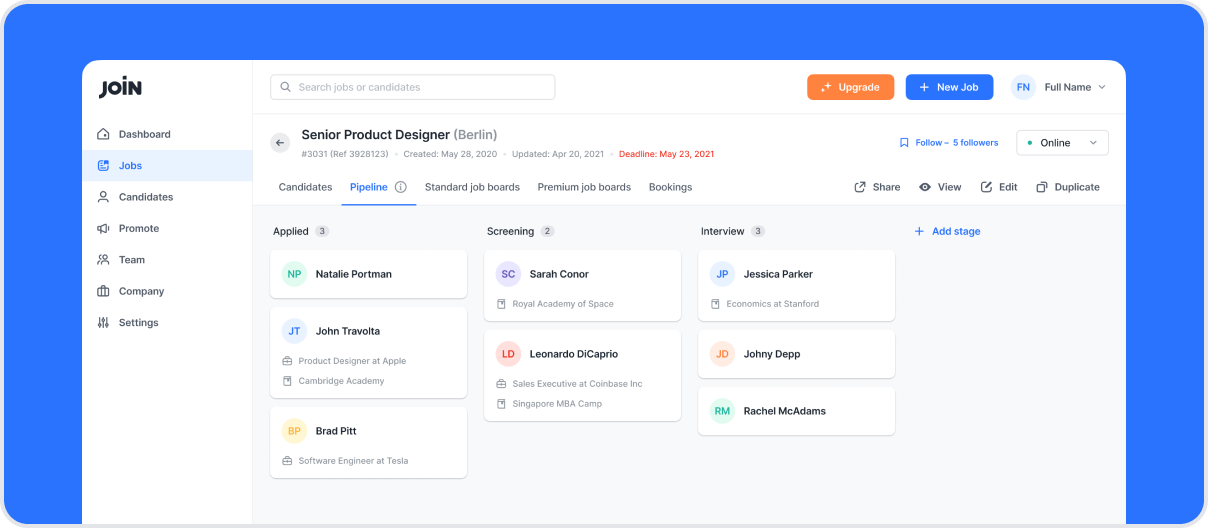This screenshot has width=1208, height=528.
Task: Open the Online status dropdown
Action: (1062, 143)
